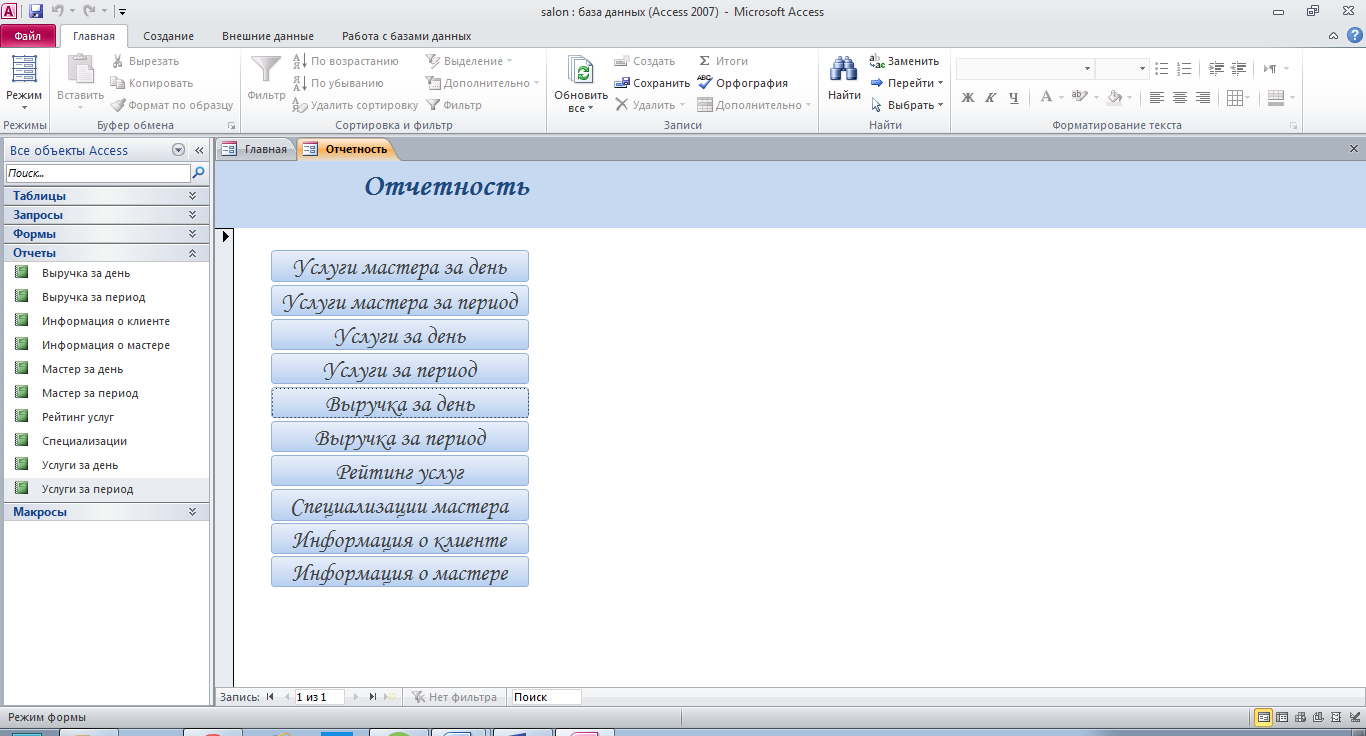Open the Работа с базами данных tab
This screenshot has width=1366, height=736.
point(407,36)
